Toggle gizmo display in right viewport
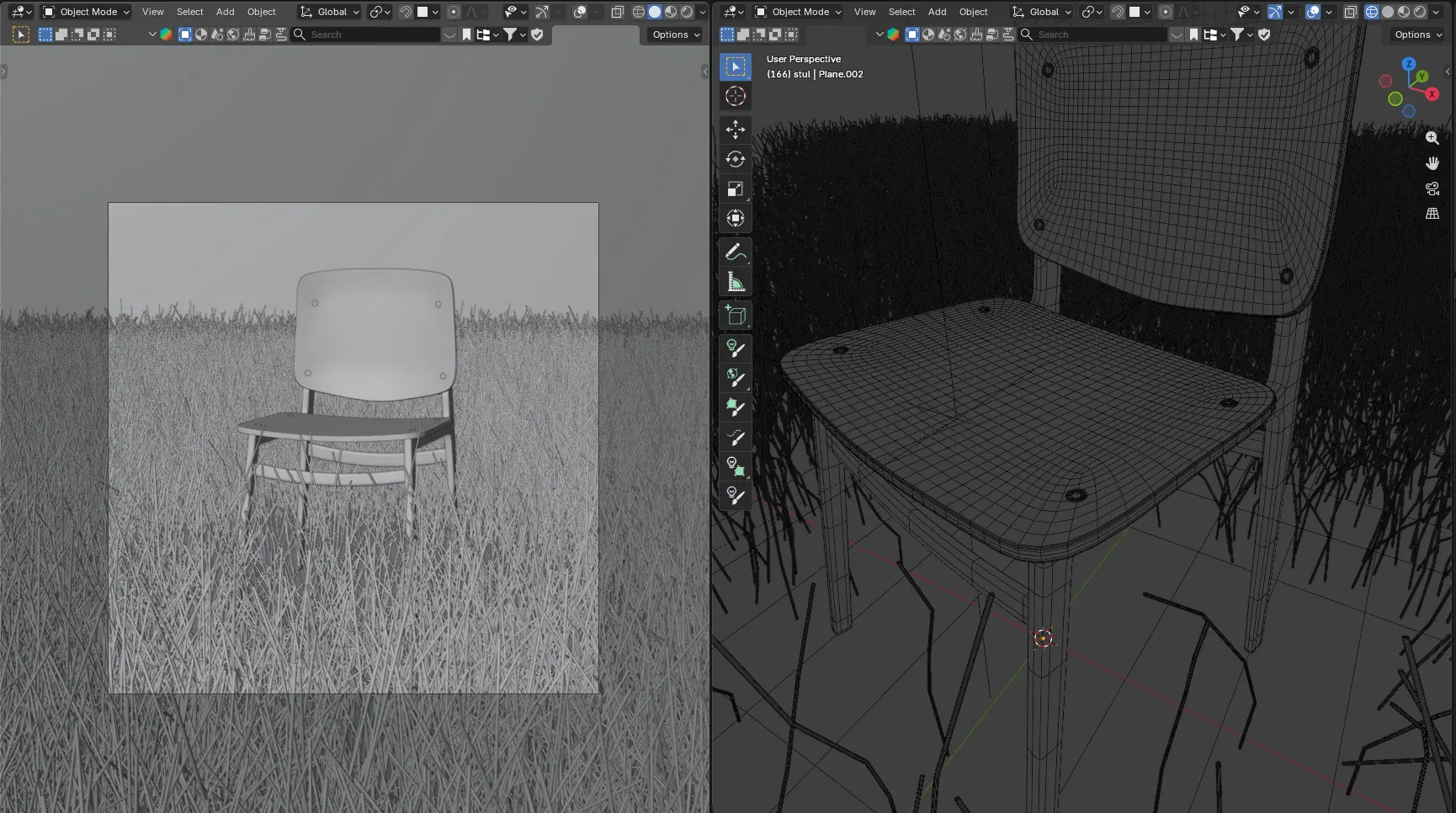This screenshot has height=813, width=1456. coord(1275,12)
